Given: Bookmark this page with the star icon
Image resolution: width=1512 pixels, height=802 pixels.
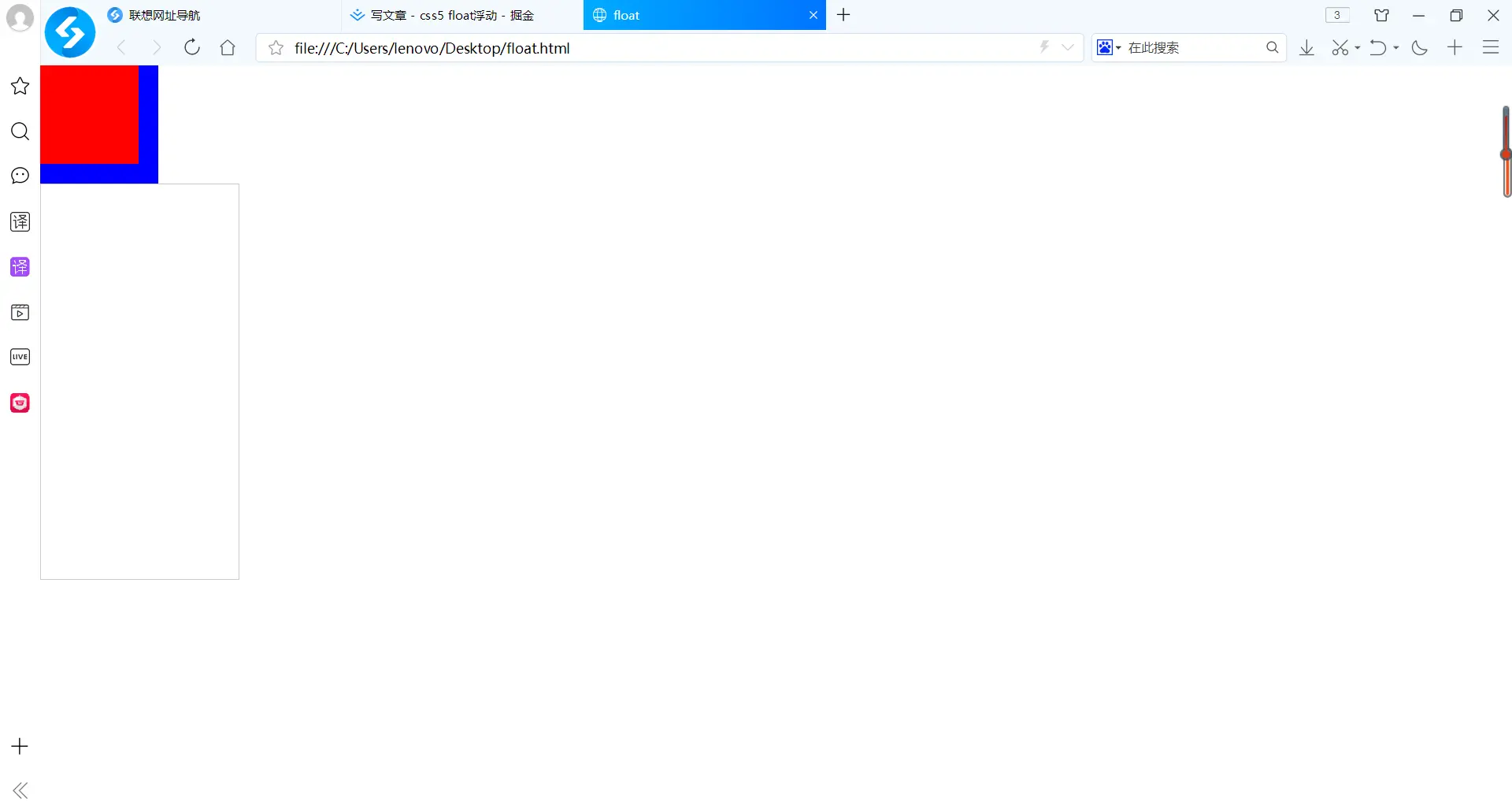Looking at the screenshot, I should coord(276,48).
